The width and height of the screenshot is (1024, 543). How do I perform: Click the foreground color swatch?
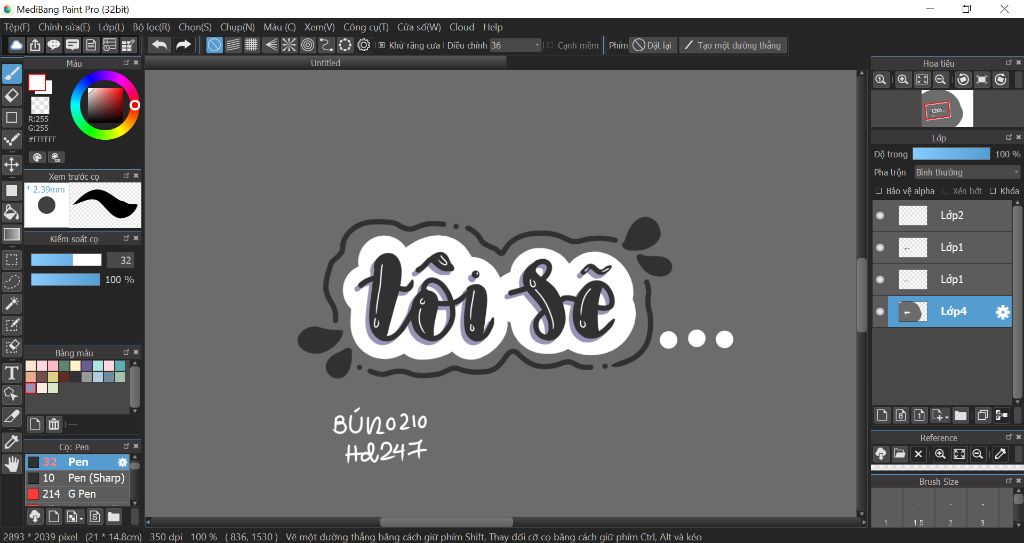click(36, 82)
